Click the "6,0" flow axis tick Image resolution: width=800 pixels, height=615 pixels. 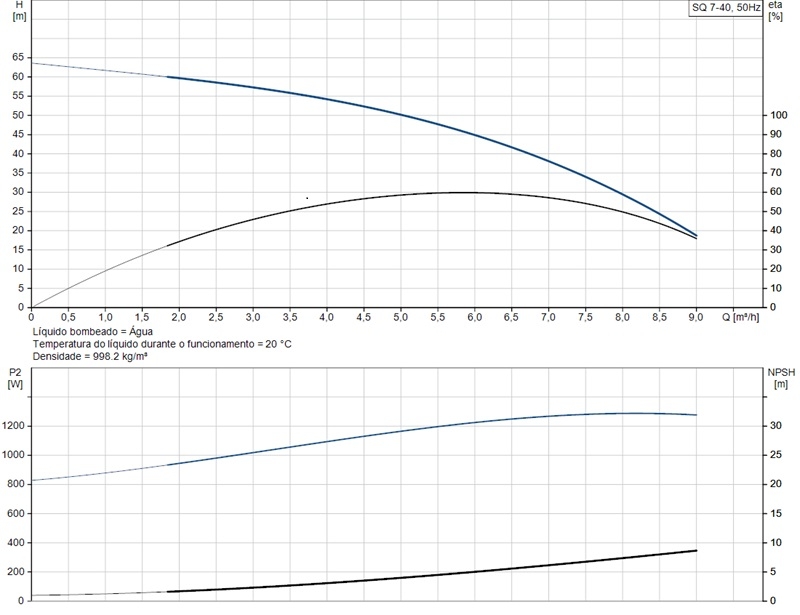(474, 317)
